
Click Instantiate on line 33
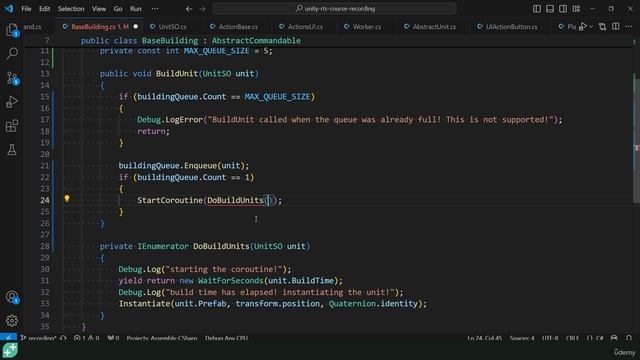coord(144,304)
